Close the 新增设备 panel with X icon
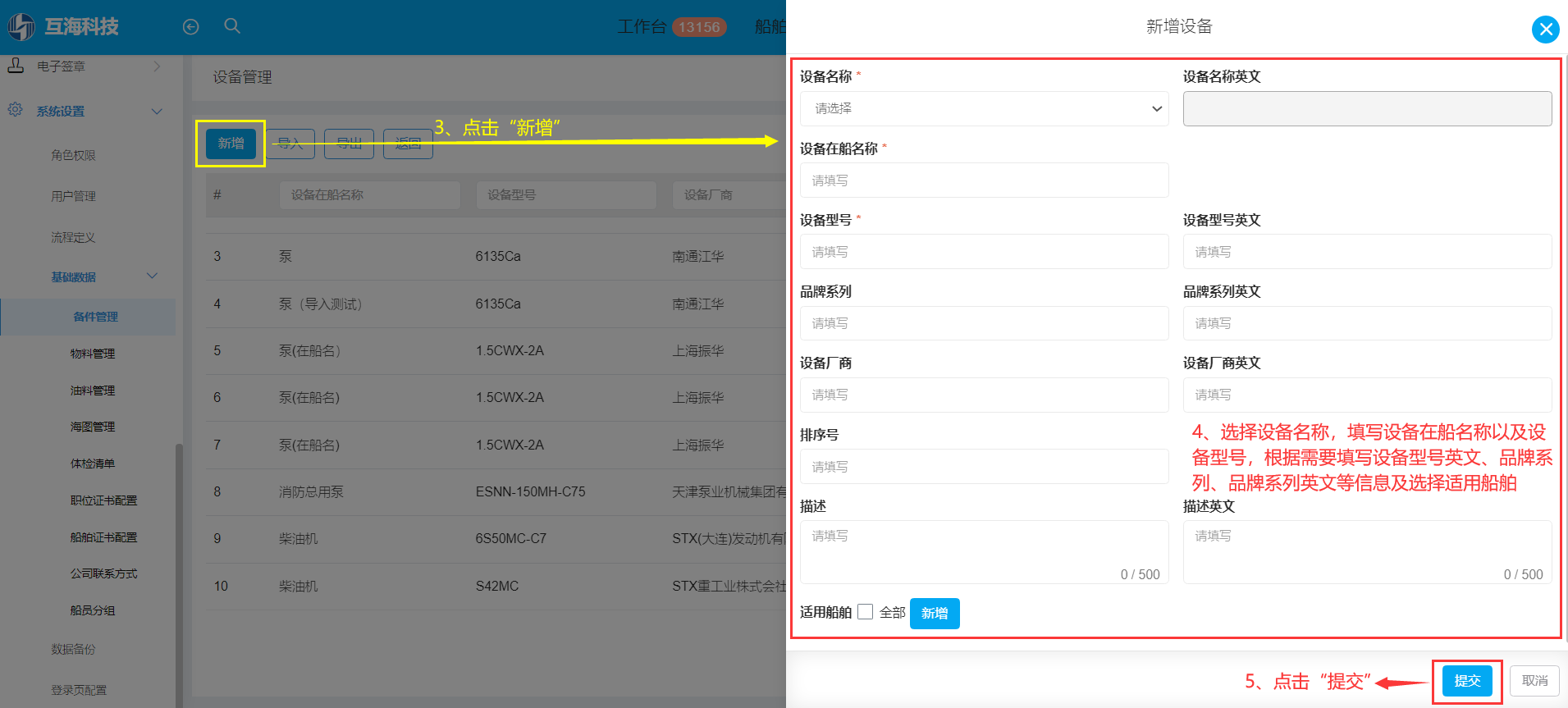Screen dimensions: 1568x708 (x=1546, y=30)
